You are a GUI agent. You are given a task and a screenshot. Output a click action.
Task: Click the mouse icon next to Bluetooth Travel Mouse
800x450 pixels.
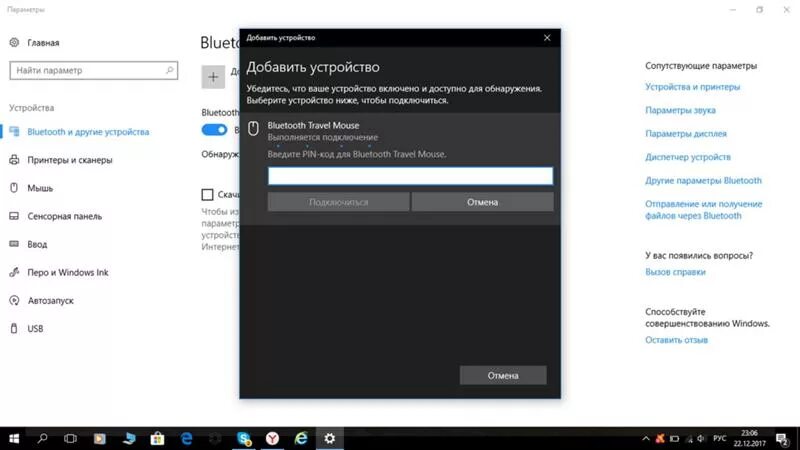click(x=253, y=129)
